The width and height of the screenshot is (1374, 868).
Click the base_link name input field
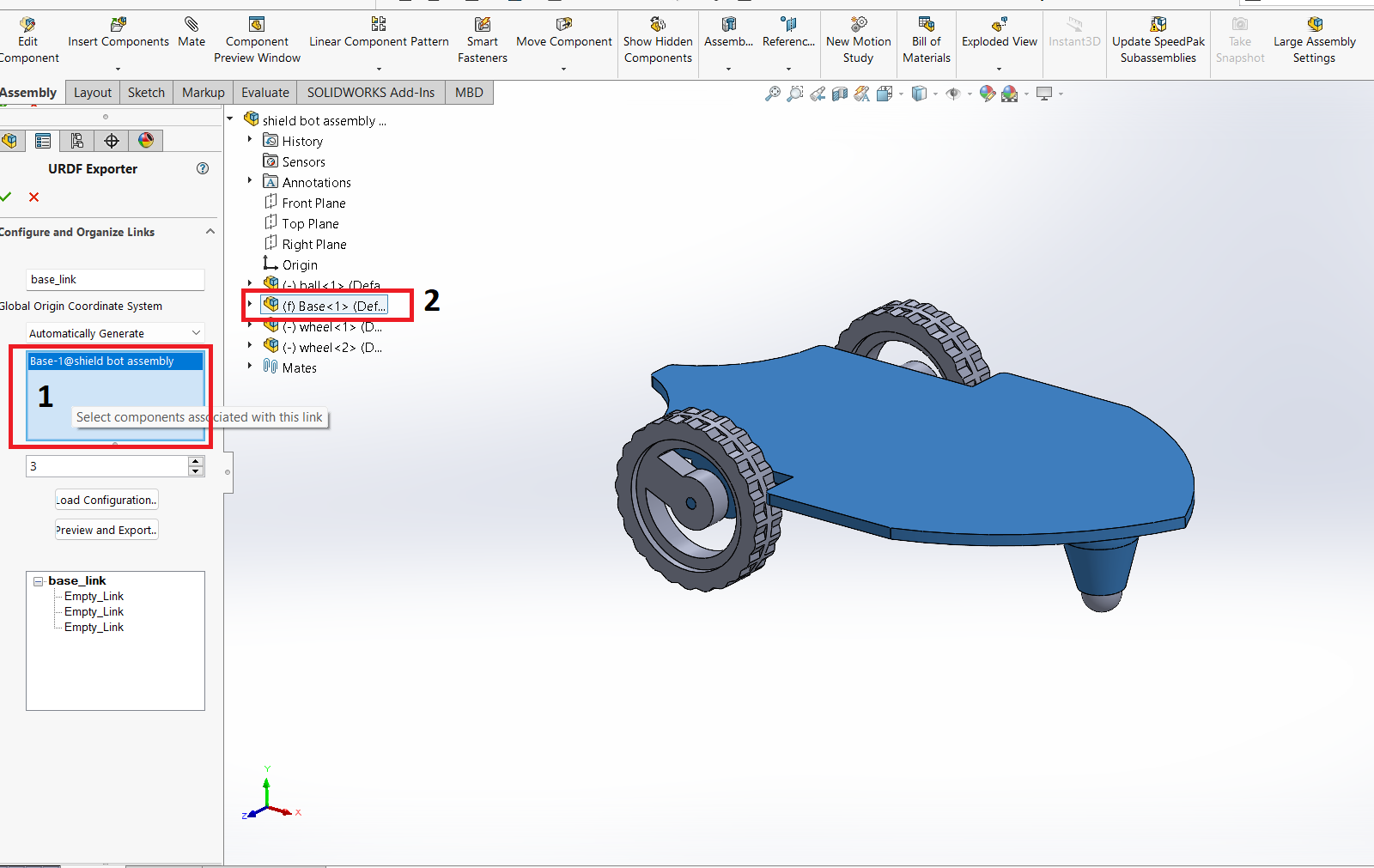(x=115, y=279)
